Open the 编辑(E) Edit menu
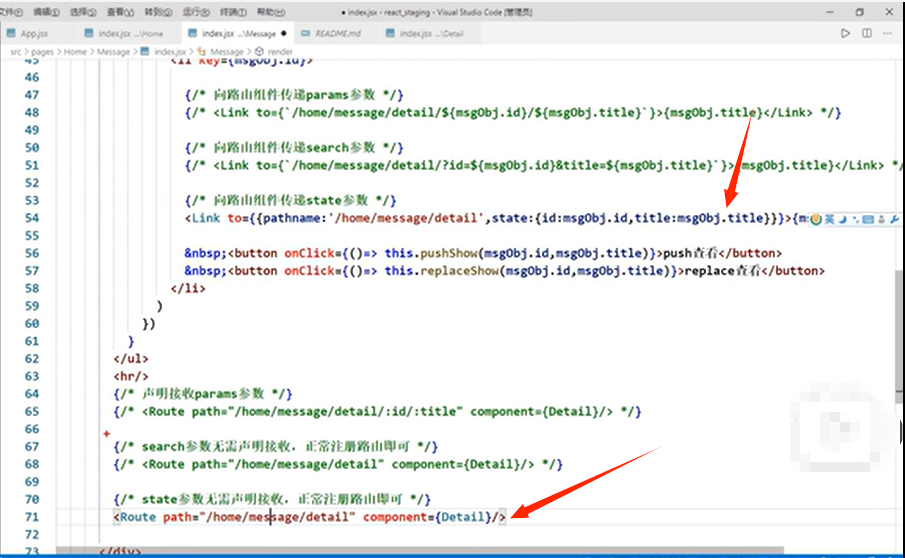 (x=46, y=12)
